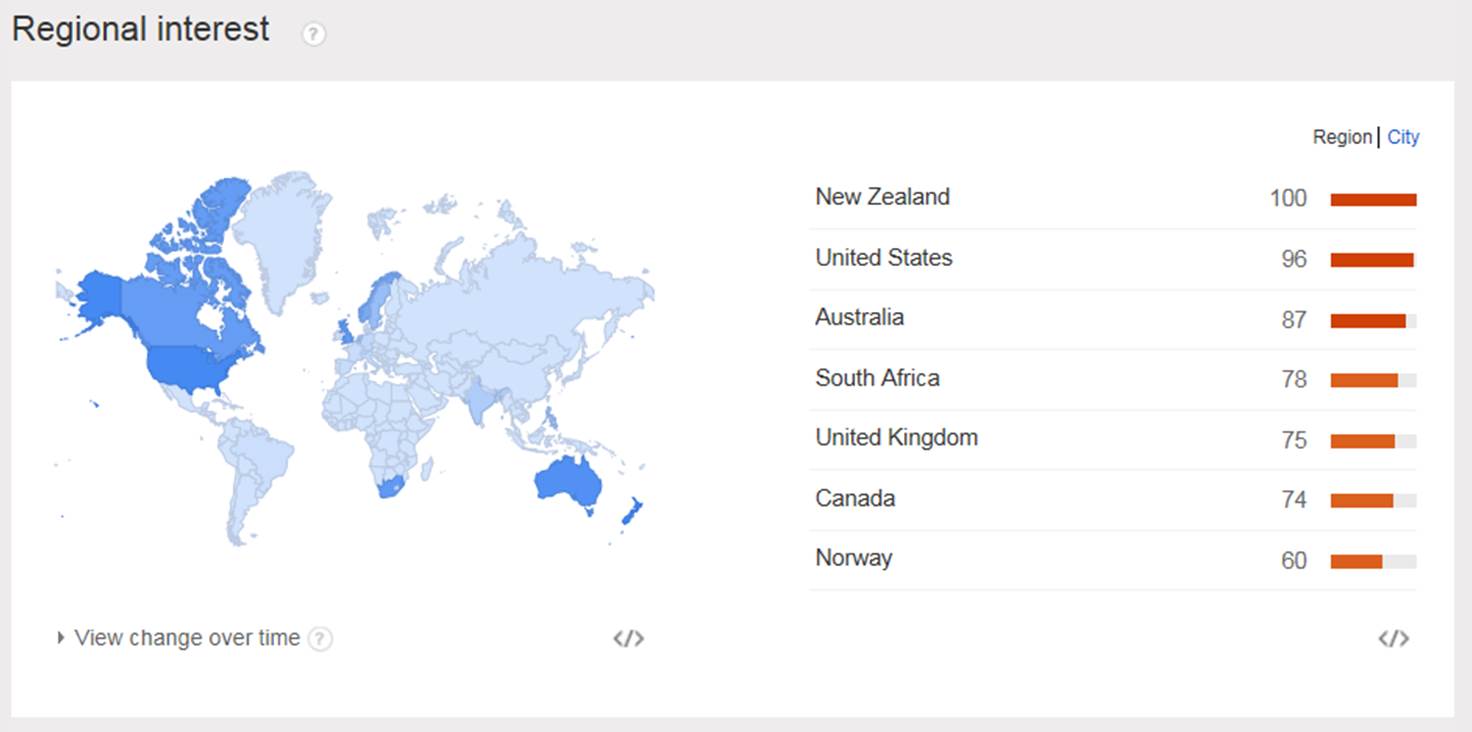Click the embed code icon below the region list

point(1393,638)
